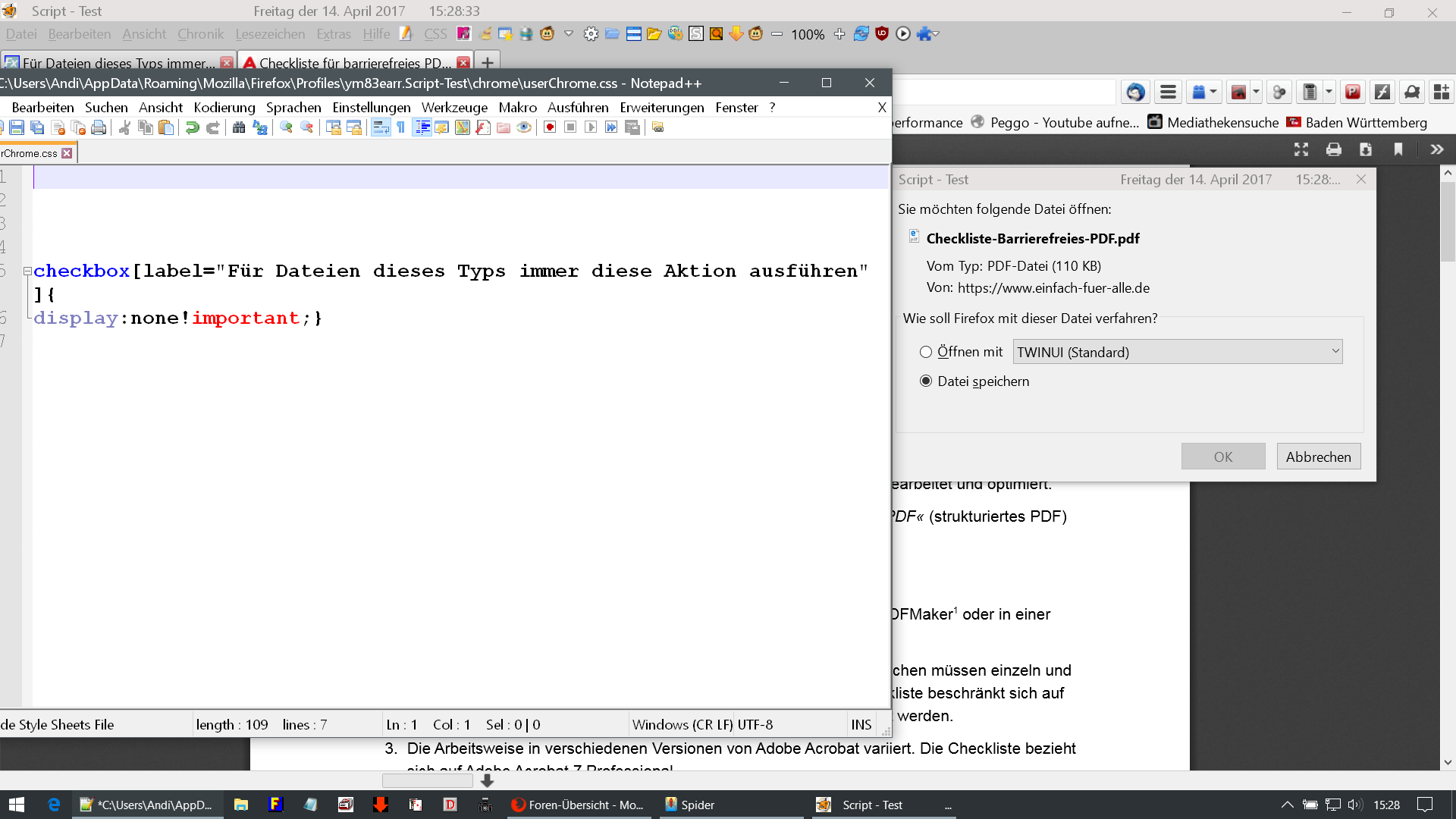Collapse the checkbox code block fold marker
The image size is (1456, 819).
[x=27, y=271]
